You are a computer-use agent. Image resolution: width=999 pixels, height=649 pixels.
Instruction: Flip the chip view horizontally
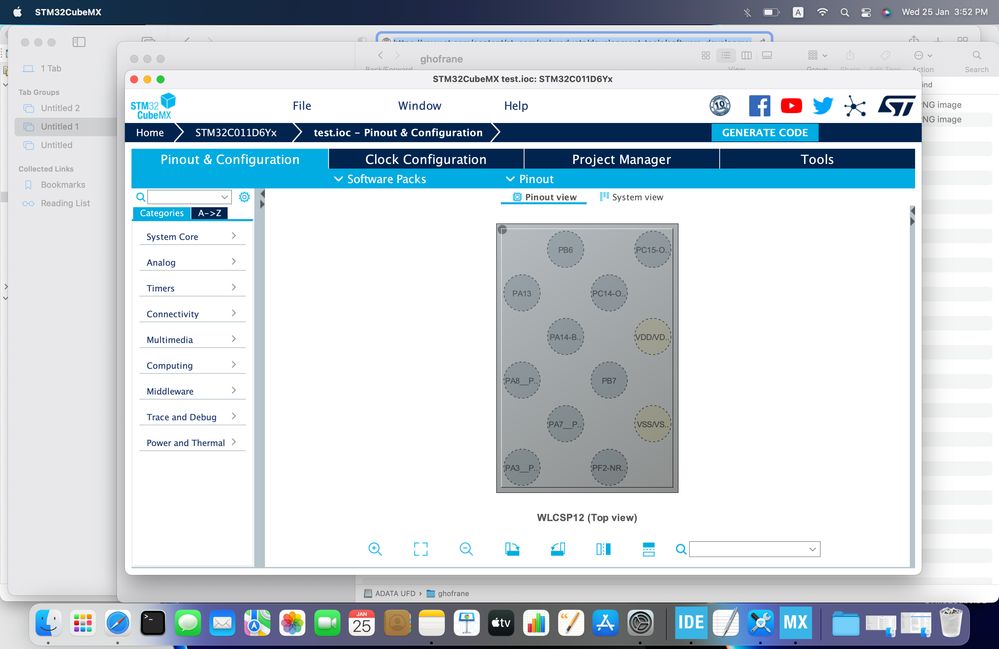click(603, 549)
